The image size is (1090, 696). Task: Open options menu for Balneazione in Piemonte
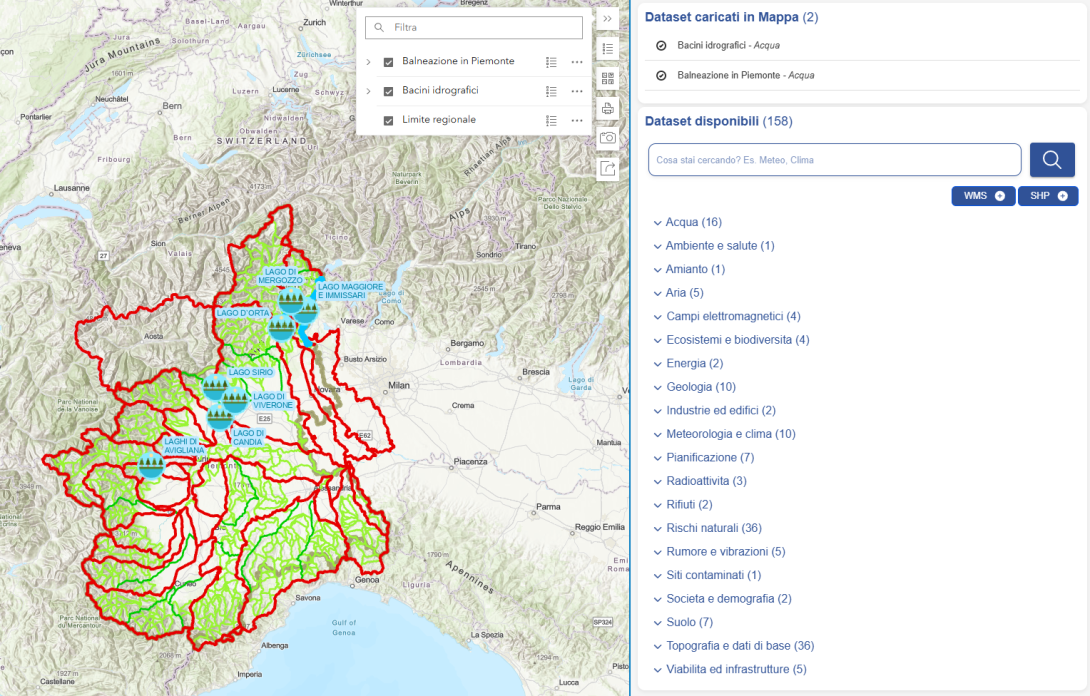point(577,62)
